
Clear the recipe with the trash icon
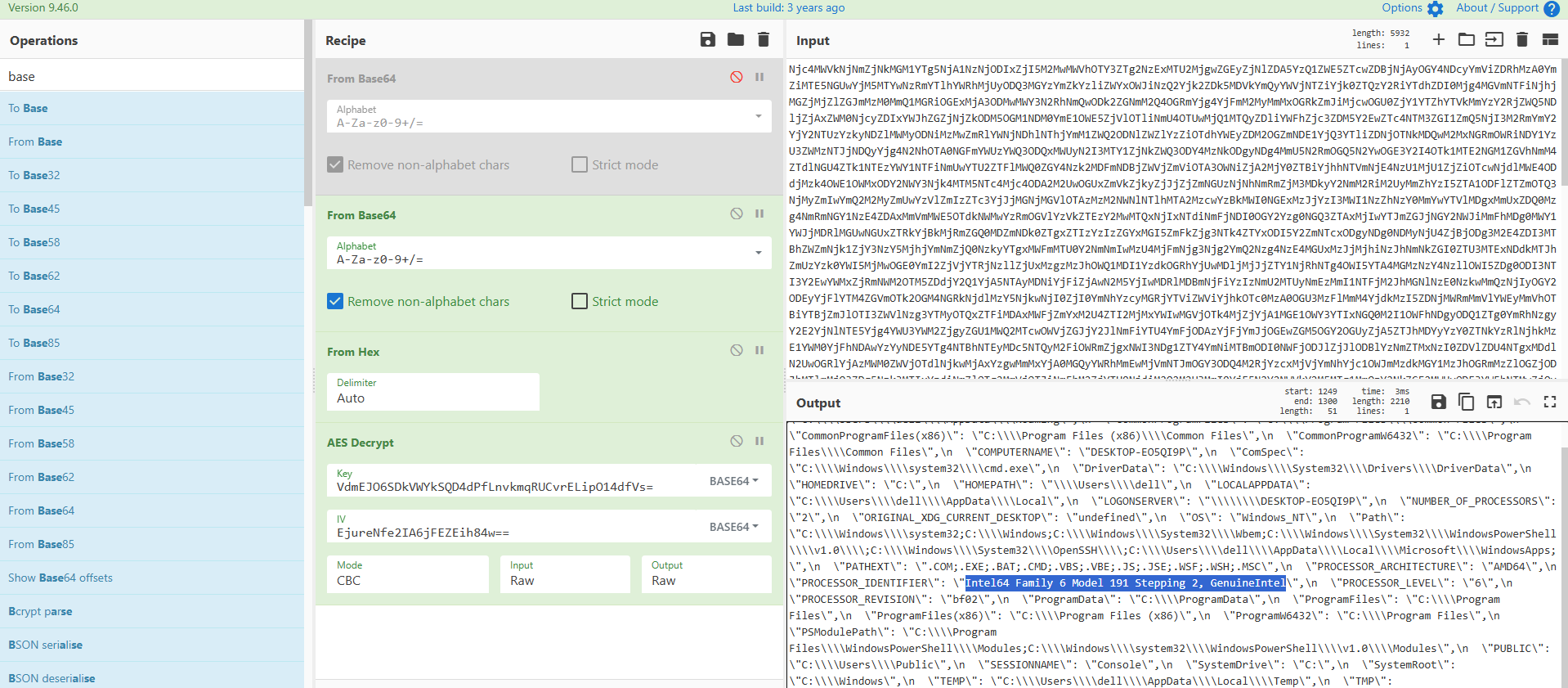pyautogui.click(x=764, y=40)
